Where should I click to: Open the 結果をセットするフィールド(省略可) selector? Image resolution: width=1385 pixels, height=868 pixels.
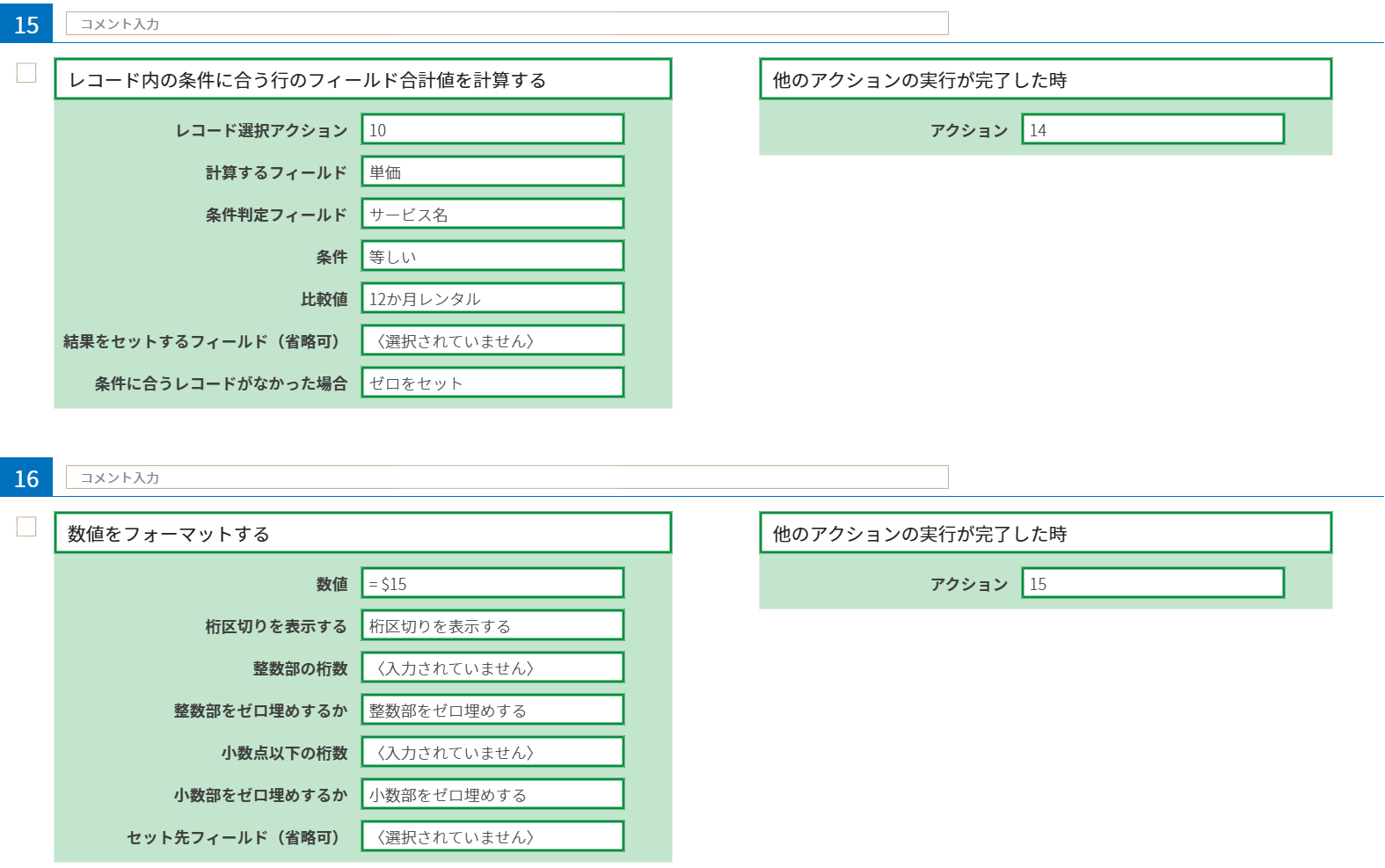(492, 340)
